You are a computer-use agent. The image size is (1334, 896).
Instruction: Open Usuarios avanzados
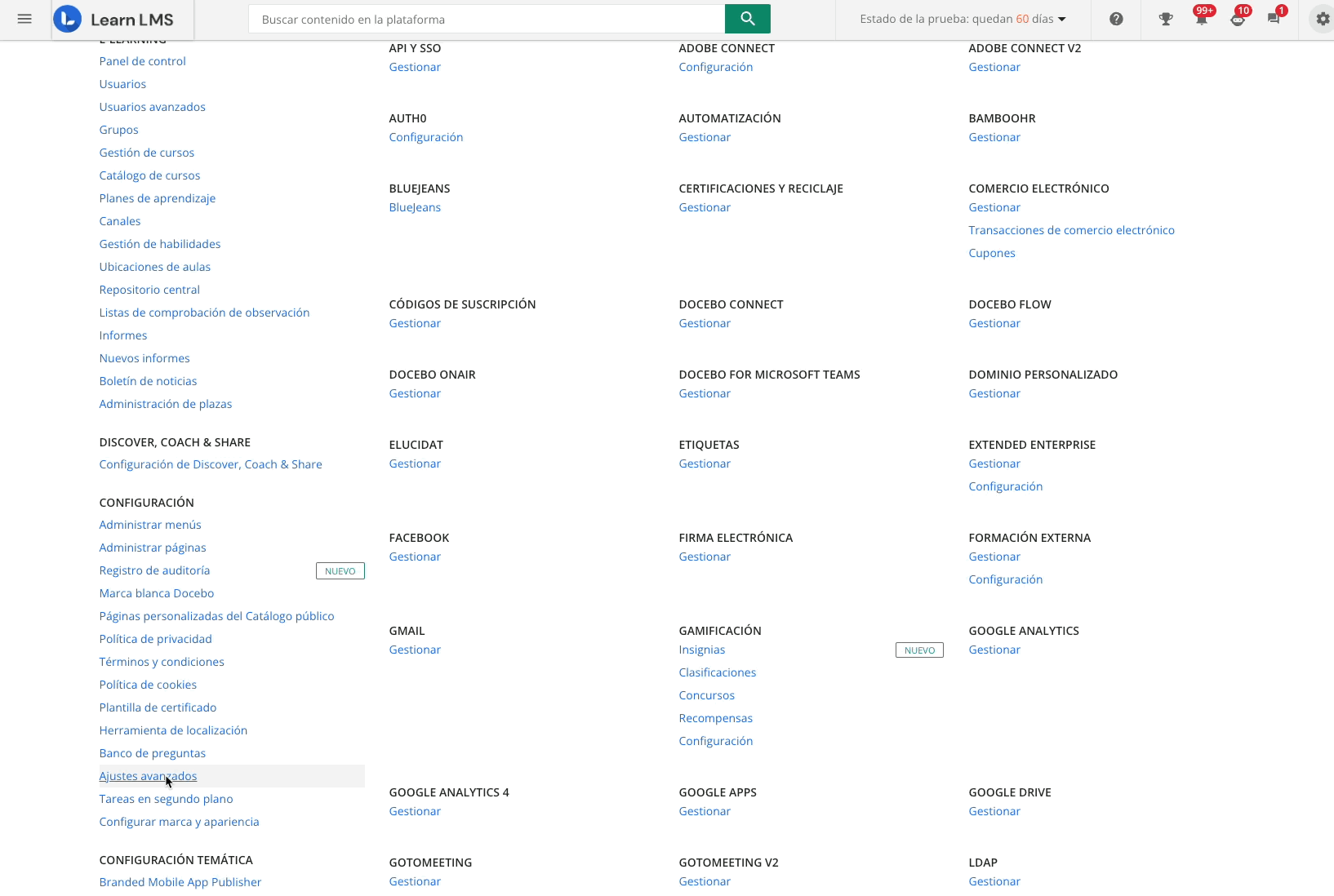153,107
